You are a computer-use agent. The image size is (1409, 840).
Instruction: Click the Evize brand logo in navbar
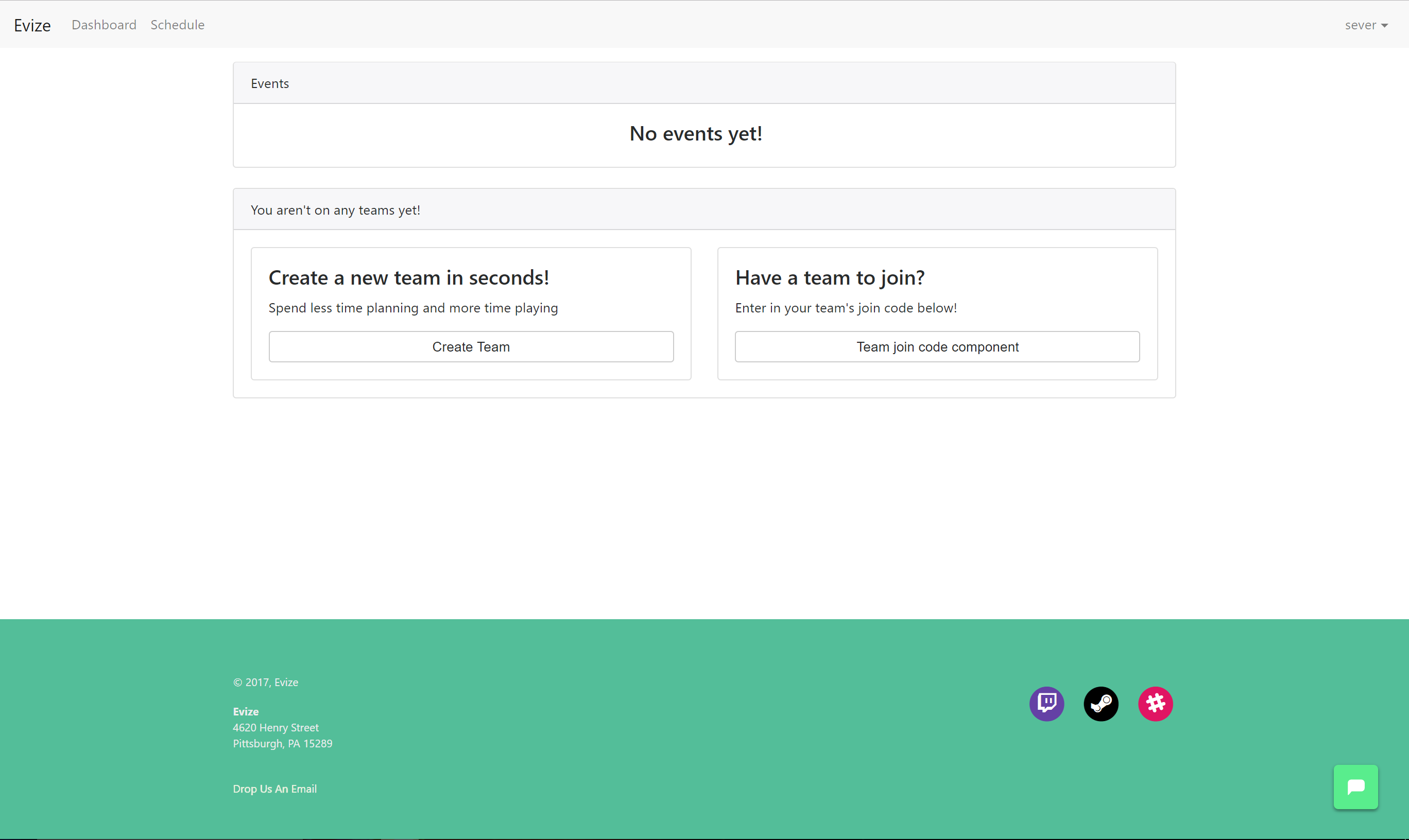click(32, 25)
